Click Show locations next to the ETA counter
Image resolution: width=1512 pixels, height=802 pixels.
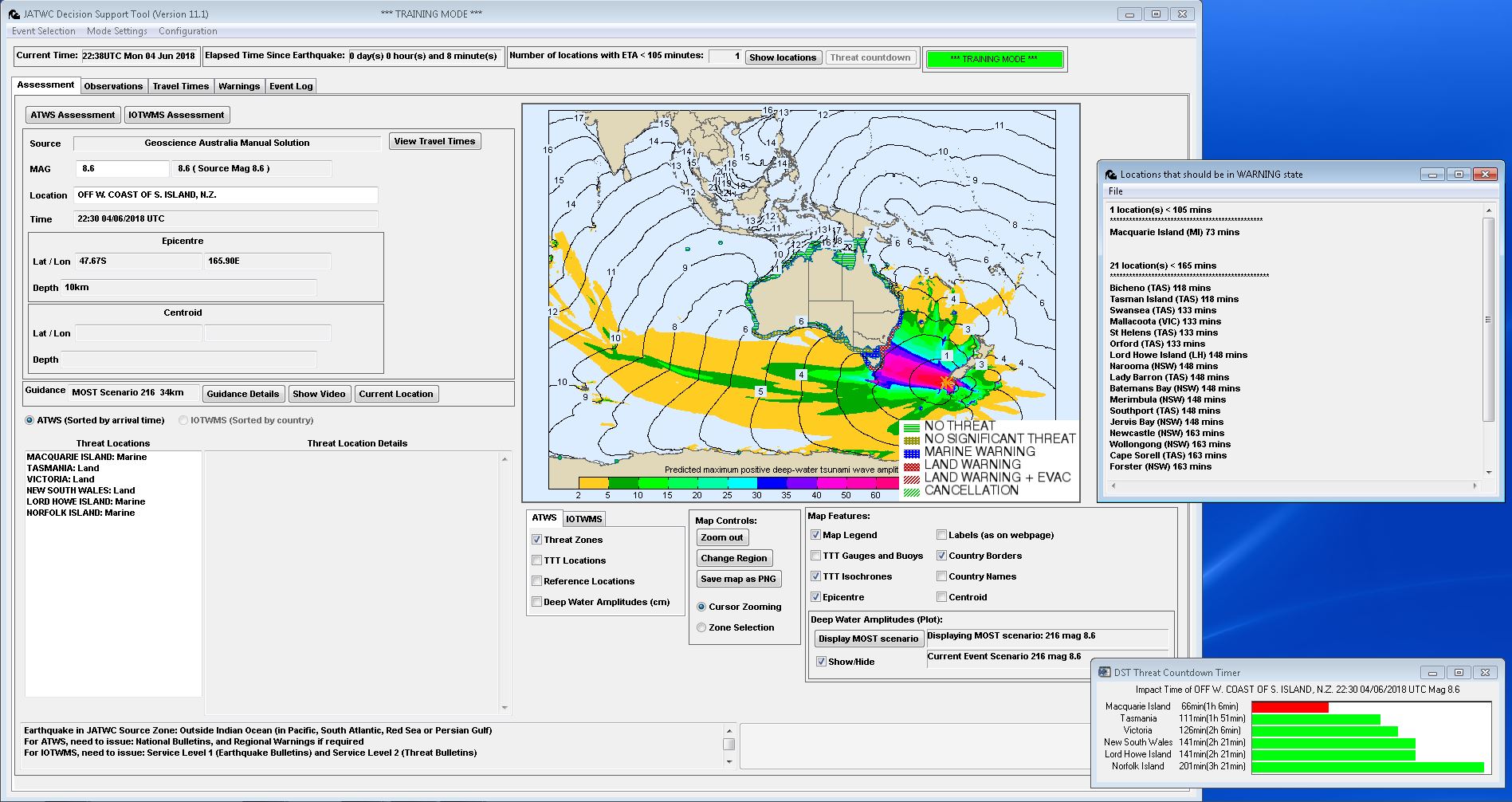click(783, 57)
